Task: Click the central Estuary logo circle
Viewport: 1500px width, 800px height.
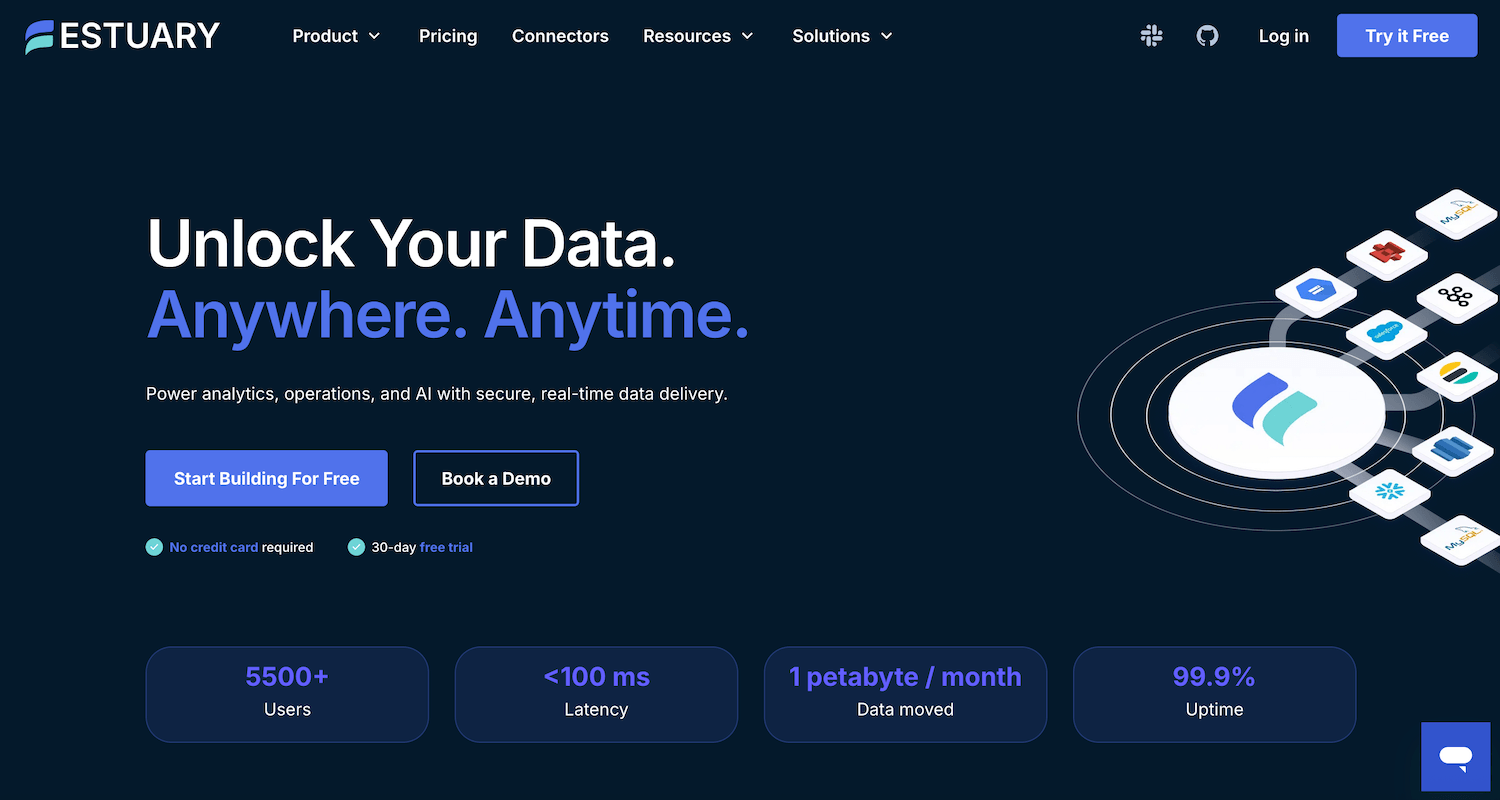Action: pyautogui.click(x=1275, y=410)
